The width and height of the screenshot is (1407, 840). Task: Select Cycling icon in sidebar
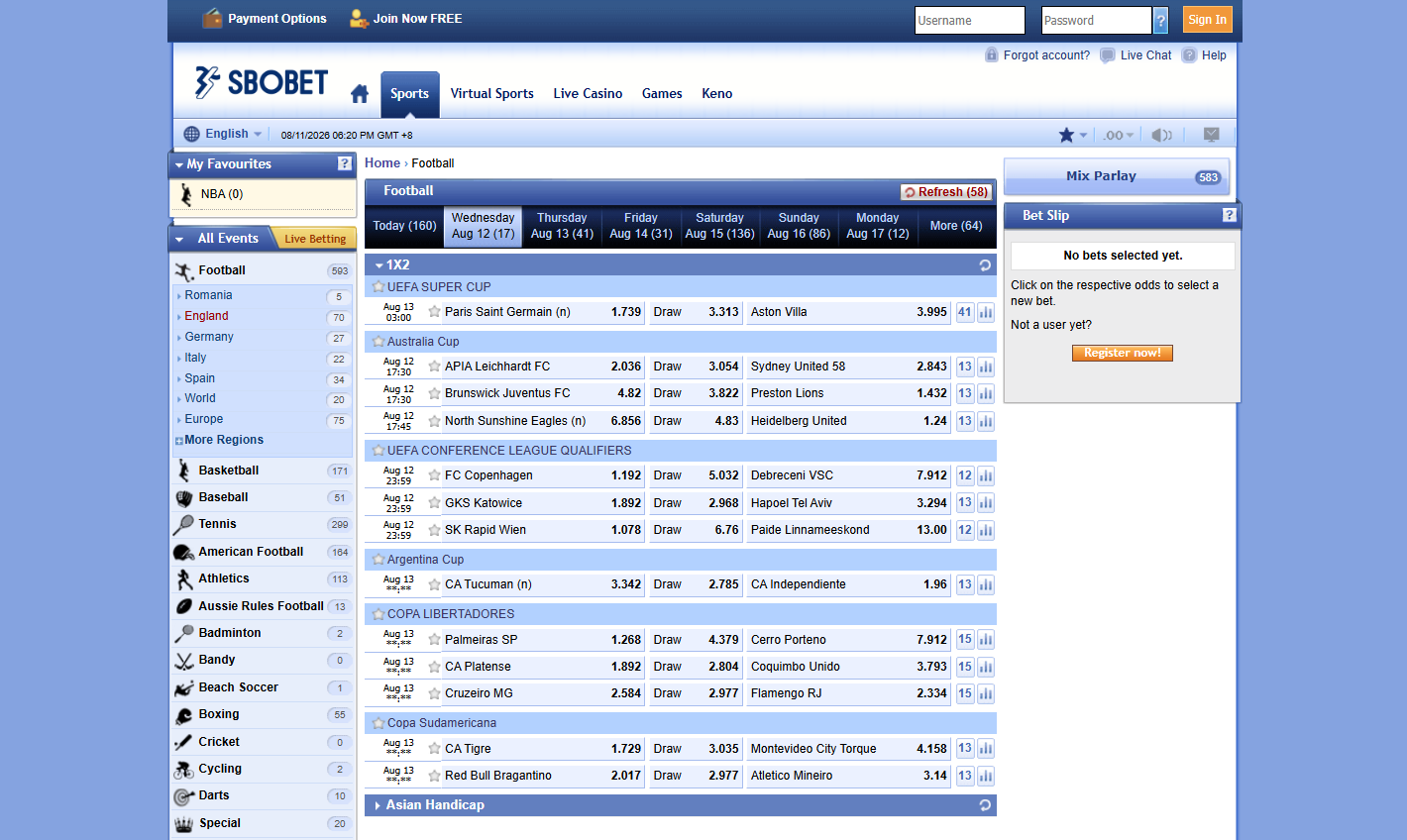tap(184, 770)
